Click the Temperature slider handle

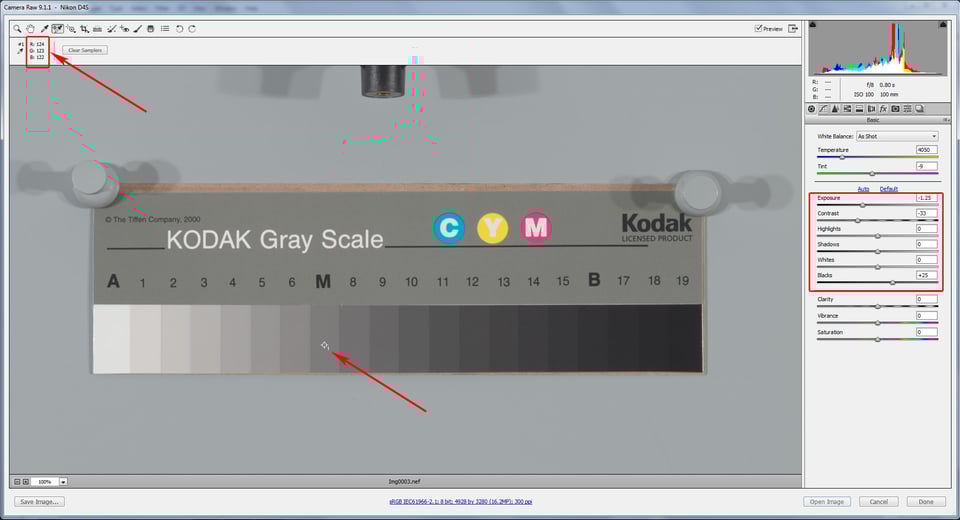tap(842, 157)
